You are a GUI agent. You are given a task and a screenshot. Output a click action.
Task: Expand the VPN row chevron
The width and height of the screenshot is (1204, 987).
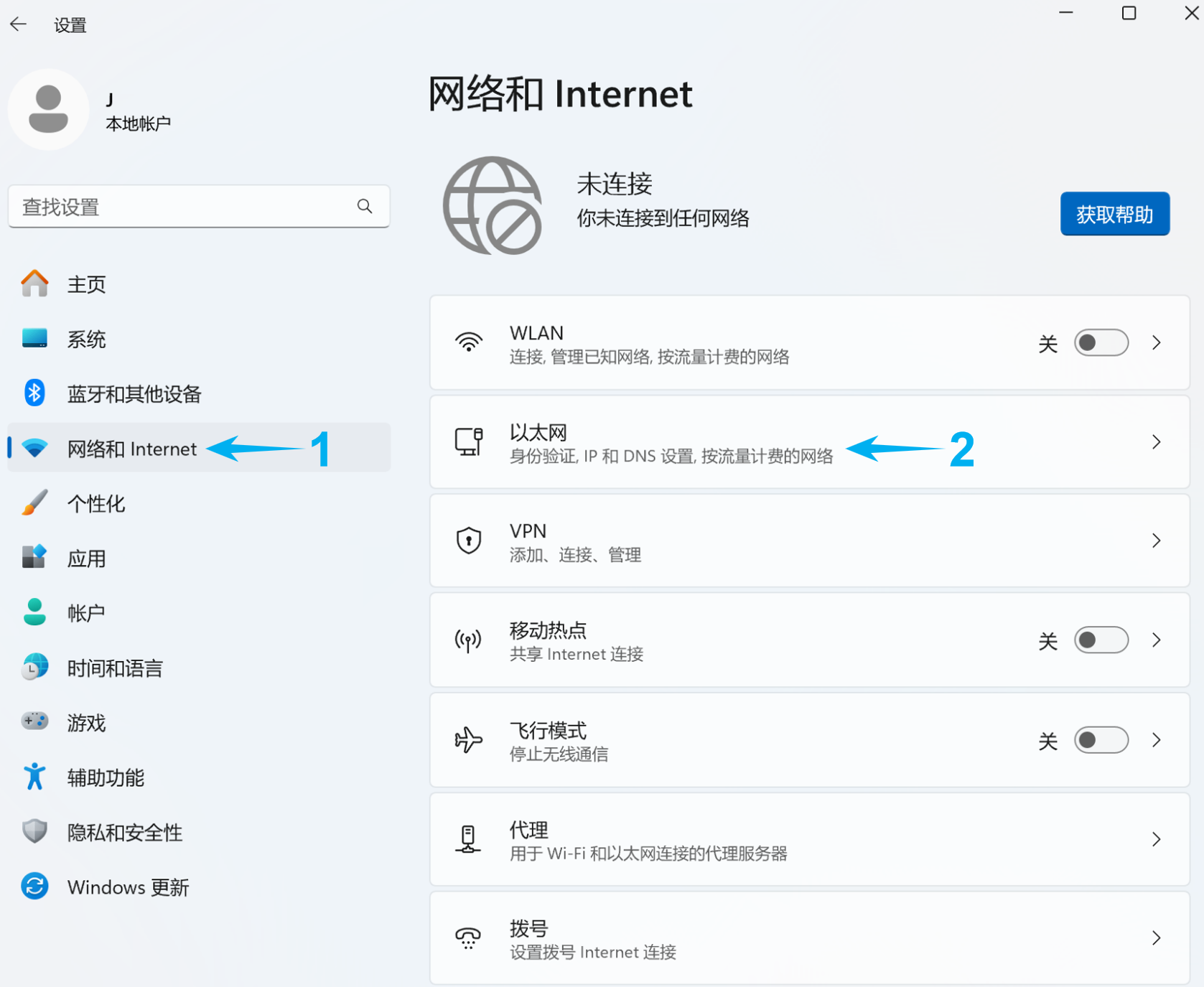point(1156,541)
